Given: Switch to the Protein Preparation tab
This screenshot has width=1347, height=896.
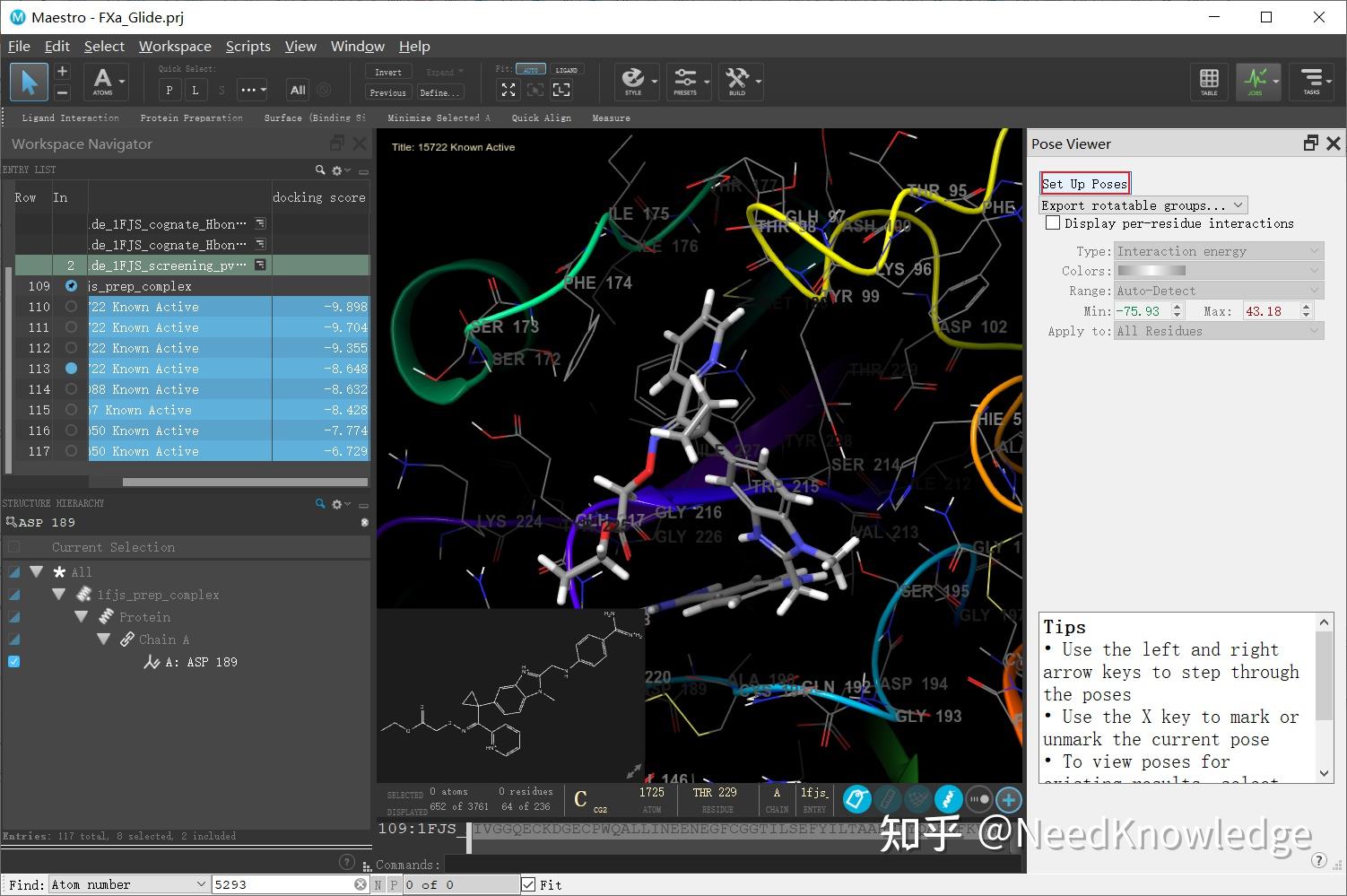Looking at the screenshot, I should pos(191,117).
